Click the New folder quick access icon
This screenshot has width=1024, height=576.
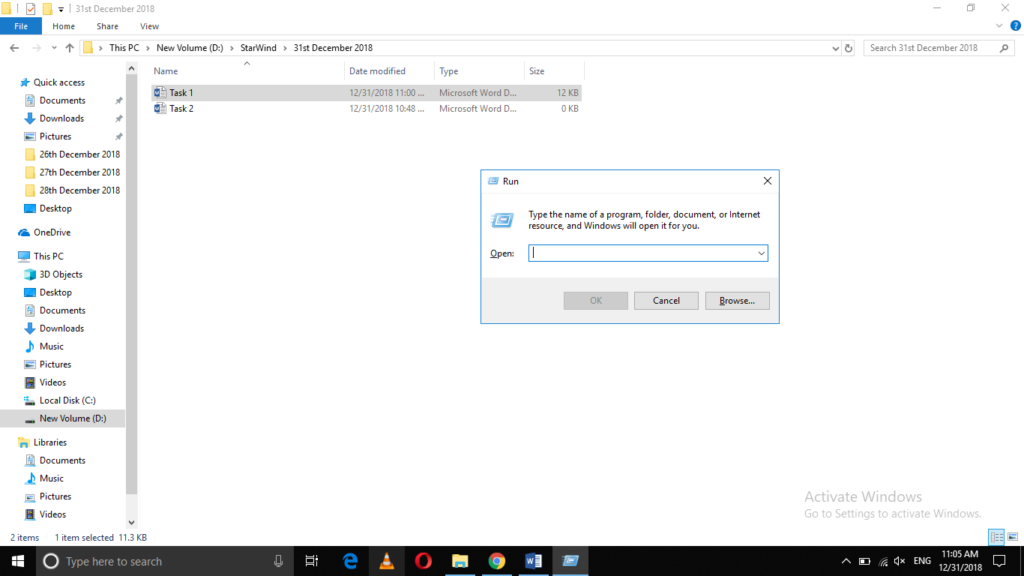(x=47, y=8)
